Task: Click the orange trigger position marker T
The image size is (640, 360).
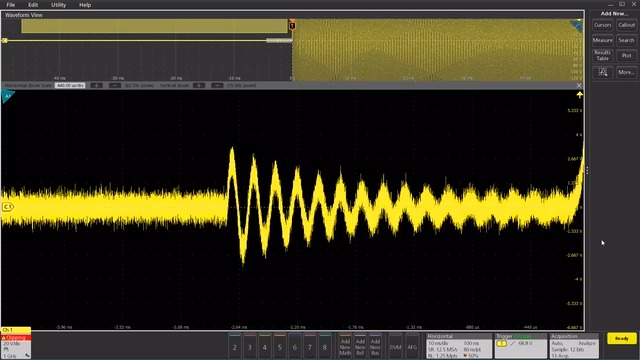Action: point(292,25)
